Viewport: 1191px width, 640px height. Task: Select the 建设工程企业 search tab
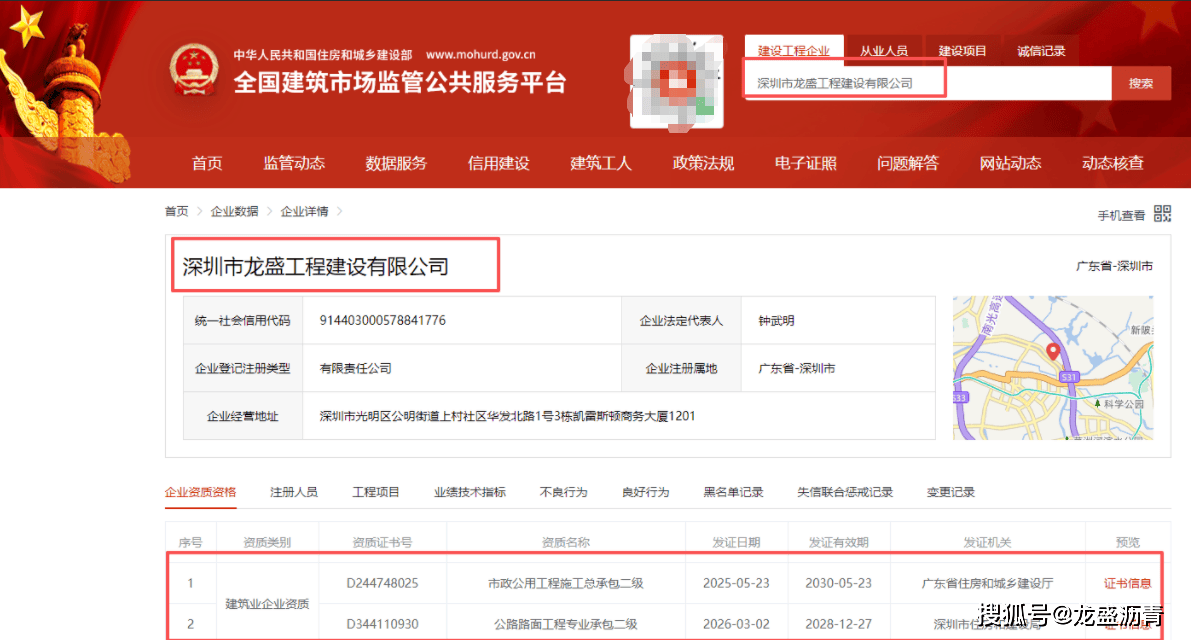tap(794, 51)
